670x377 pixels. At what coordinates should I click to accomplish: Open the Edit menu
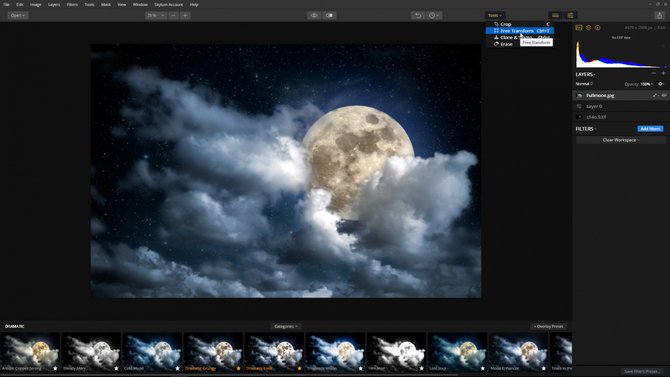(20, 4)
